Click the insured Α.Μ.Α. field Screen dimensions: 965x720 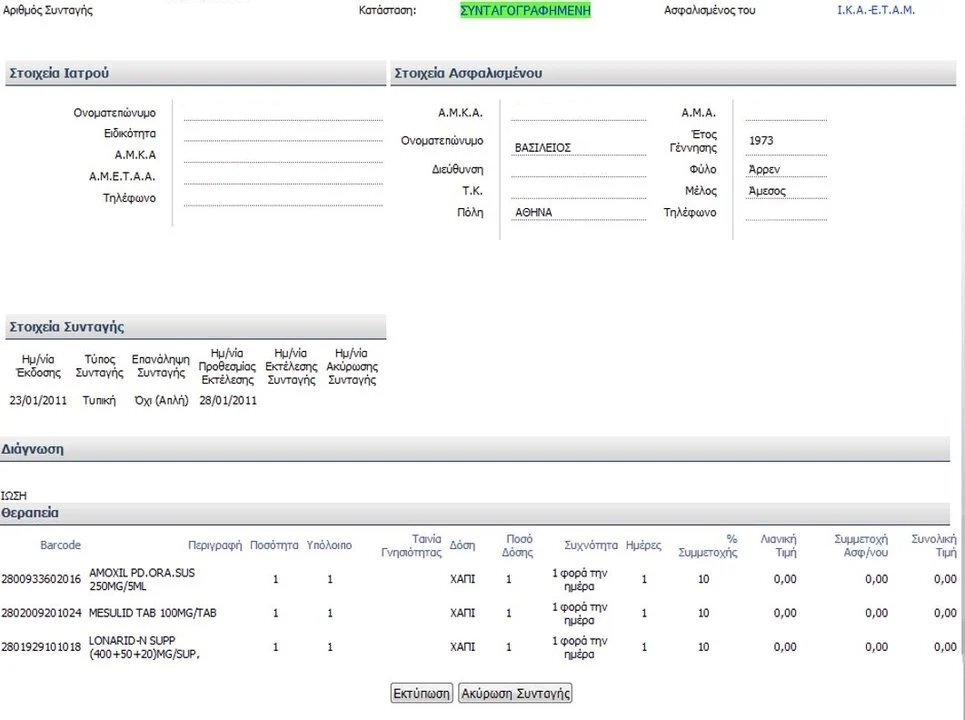click(x=786, y=113)
